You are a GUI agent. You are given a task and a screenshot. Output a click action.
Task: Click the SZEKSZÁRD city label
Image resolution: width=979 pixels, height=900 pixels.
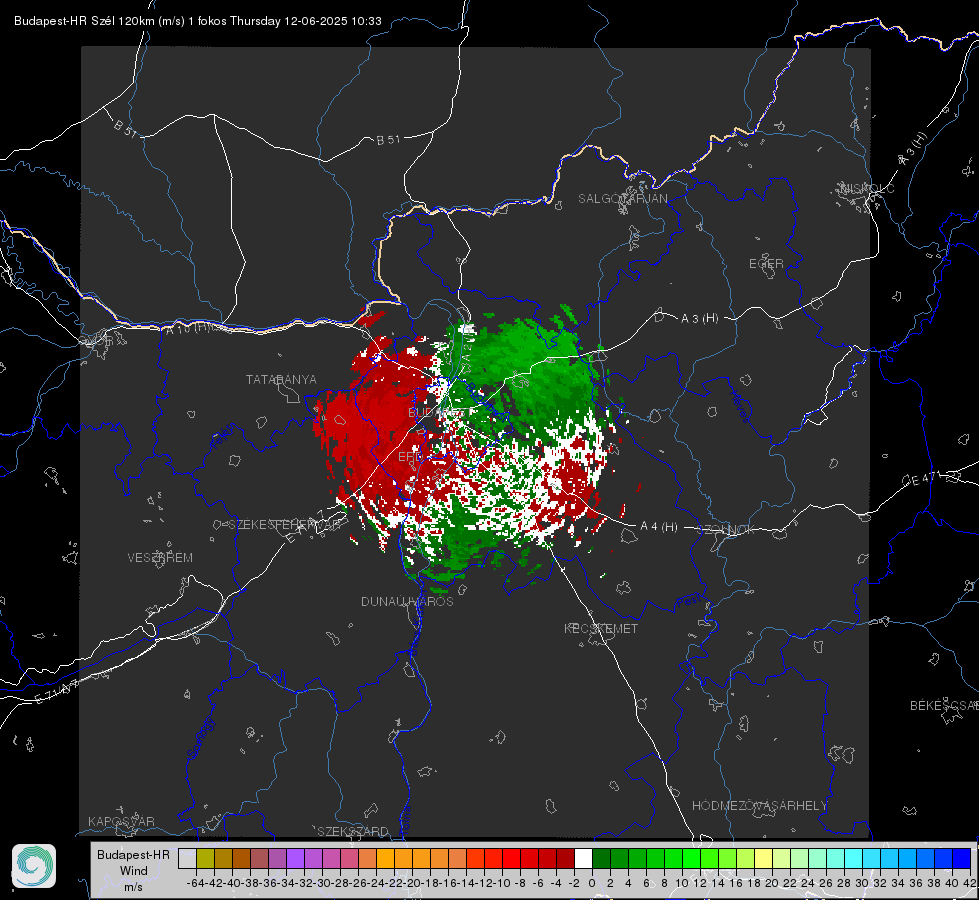[353, 831]
